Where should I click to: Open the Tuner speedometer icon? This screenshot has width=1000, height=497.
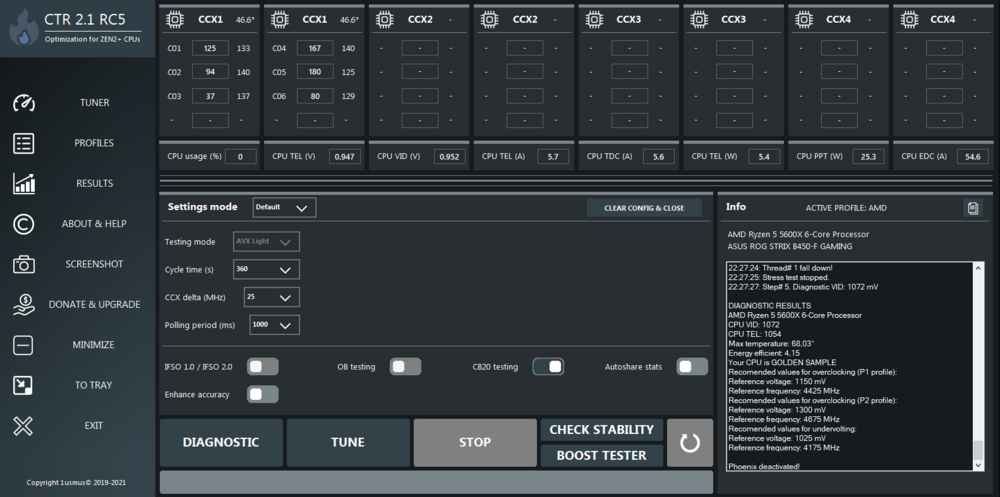coord(24,103)
